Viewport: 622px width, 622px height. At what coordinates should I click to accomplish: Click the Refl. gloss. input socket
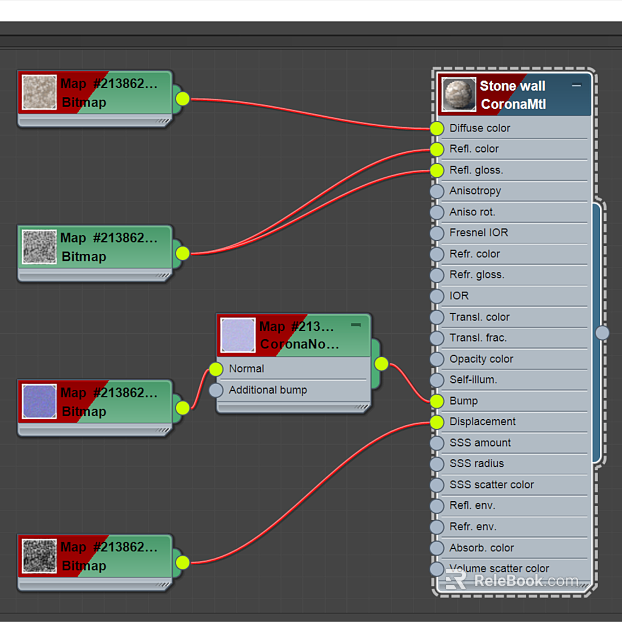click(x=437, y=171)
